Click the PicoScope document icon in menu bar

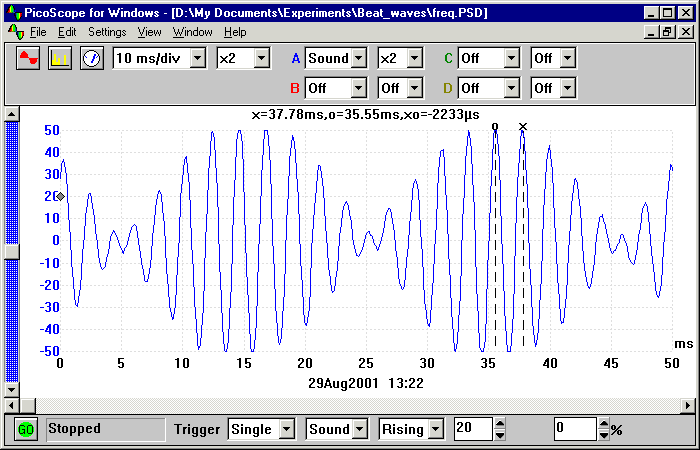coord(15,32)
